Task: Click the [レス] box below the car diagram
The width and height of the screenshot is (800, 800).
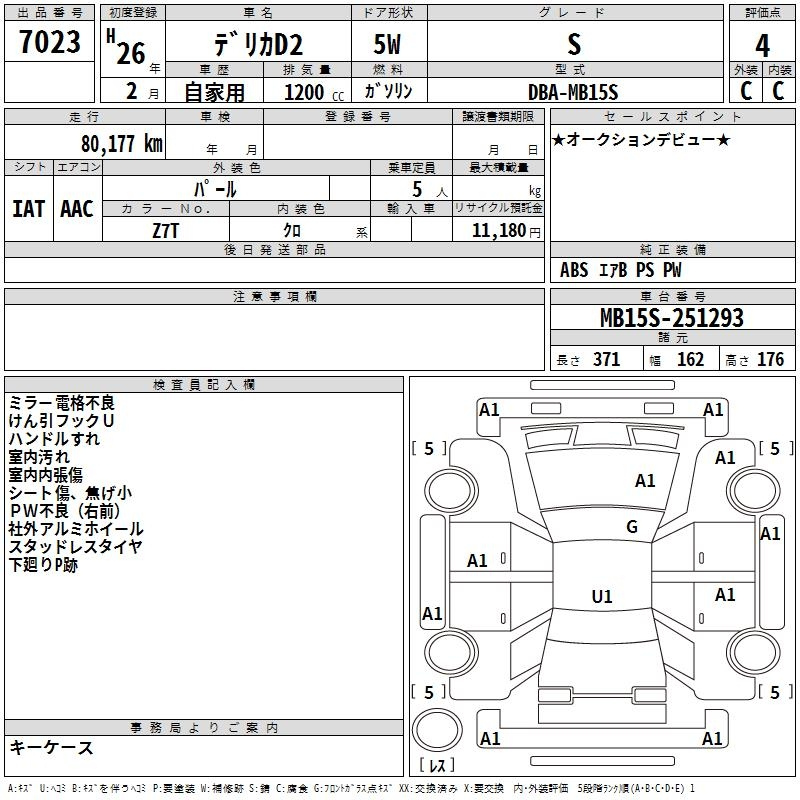Action: tap(437, 766)
